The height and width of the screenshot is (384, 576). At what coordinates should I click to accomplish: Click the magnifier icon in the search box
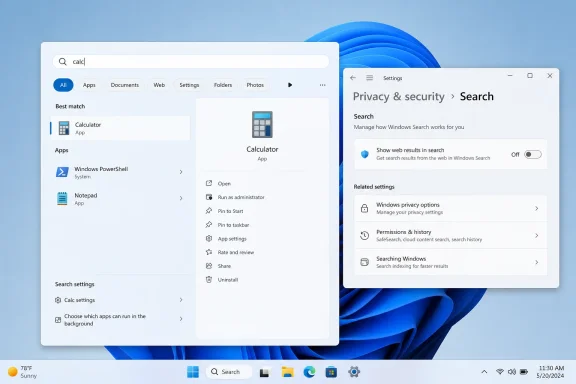[x=63, y=61]
